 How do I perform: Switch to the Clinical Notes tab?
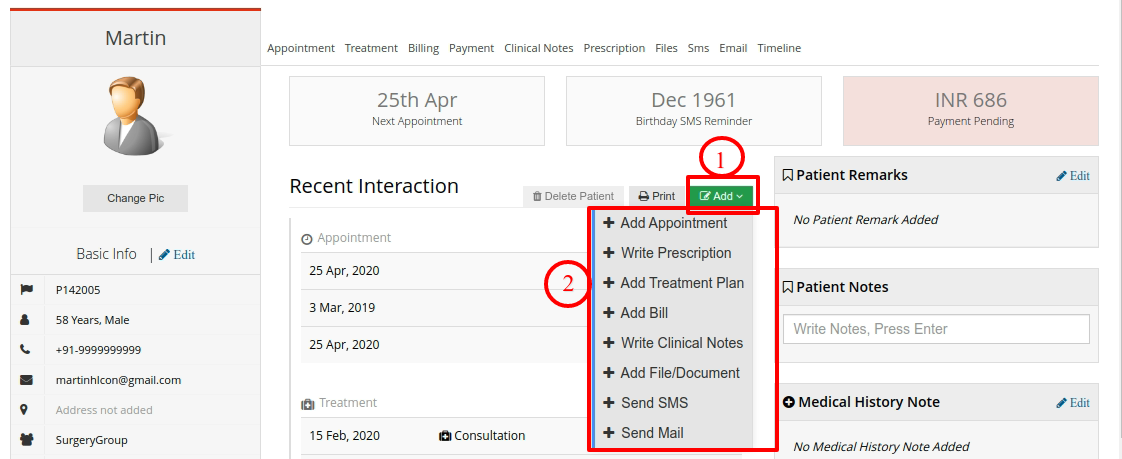539,48
